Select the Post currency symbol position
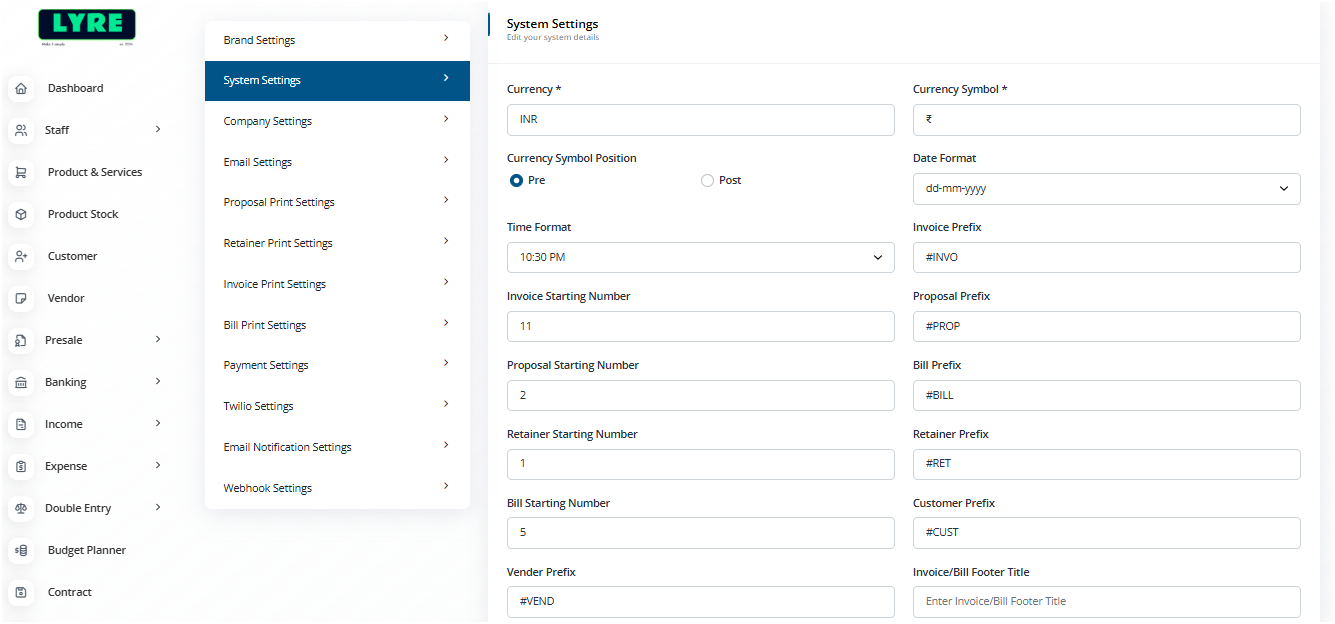1335x624 pixels. (708, 181)
